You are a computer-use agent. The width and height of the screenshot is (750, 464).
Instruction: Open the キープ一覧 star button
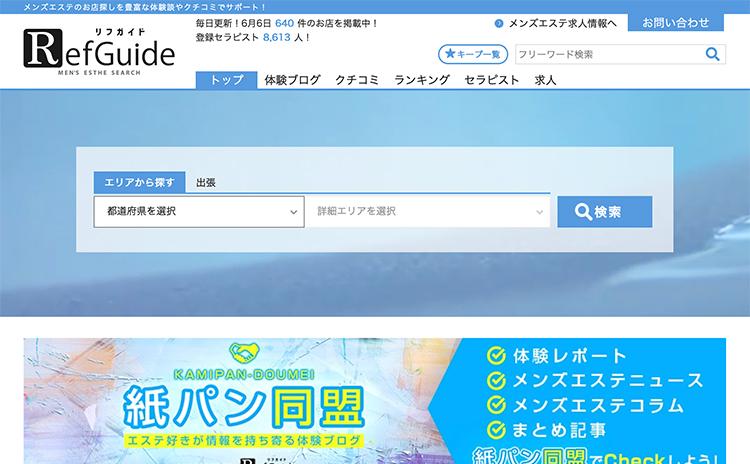[x=473, y=54]
